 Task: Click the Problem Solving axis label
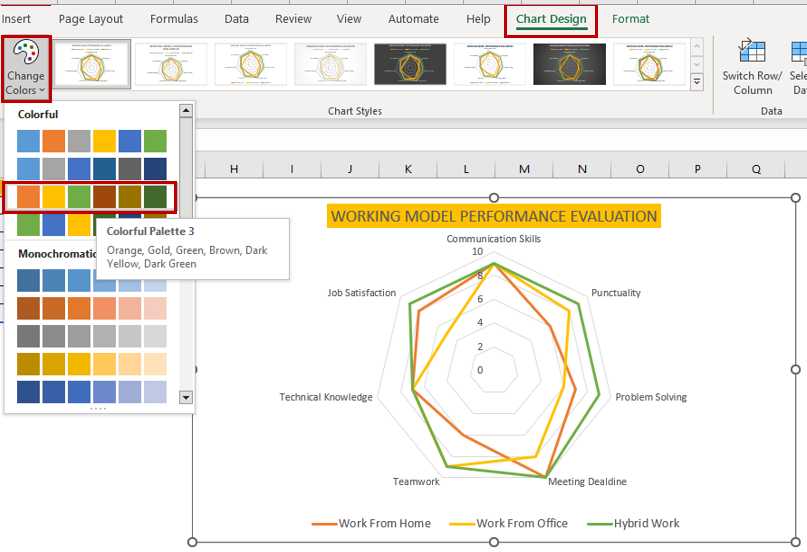click(x=651, y=397)
